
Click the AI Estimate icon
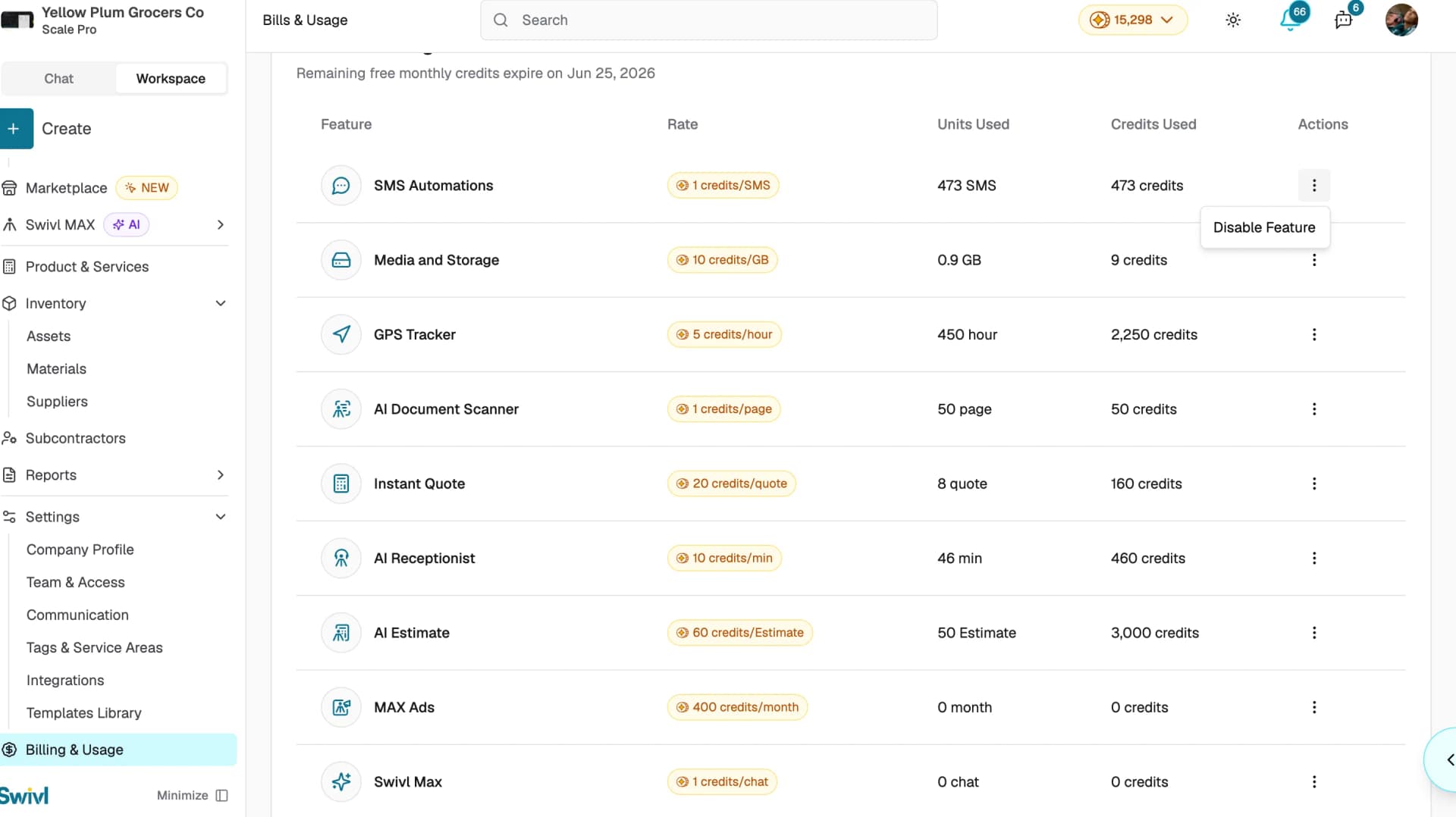coord(341,633)
